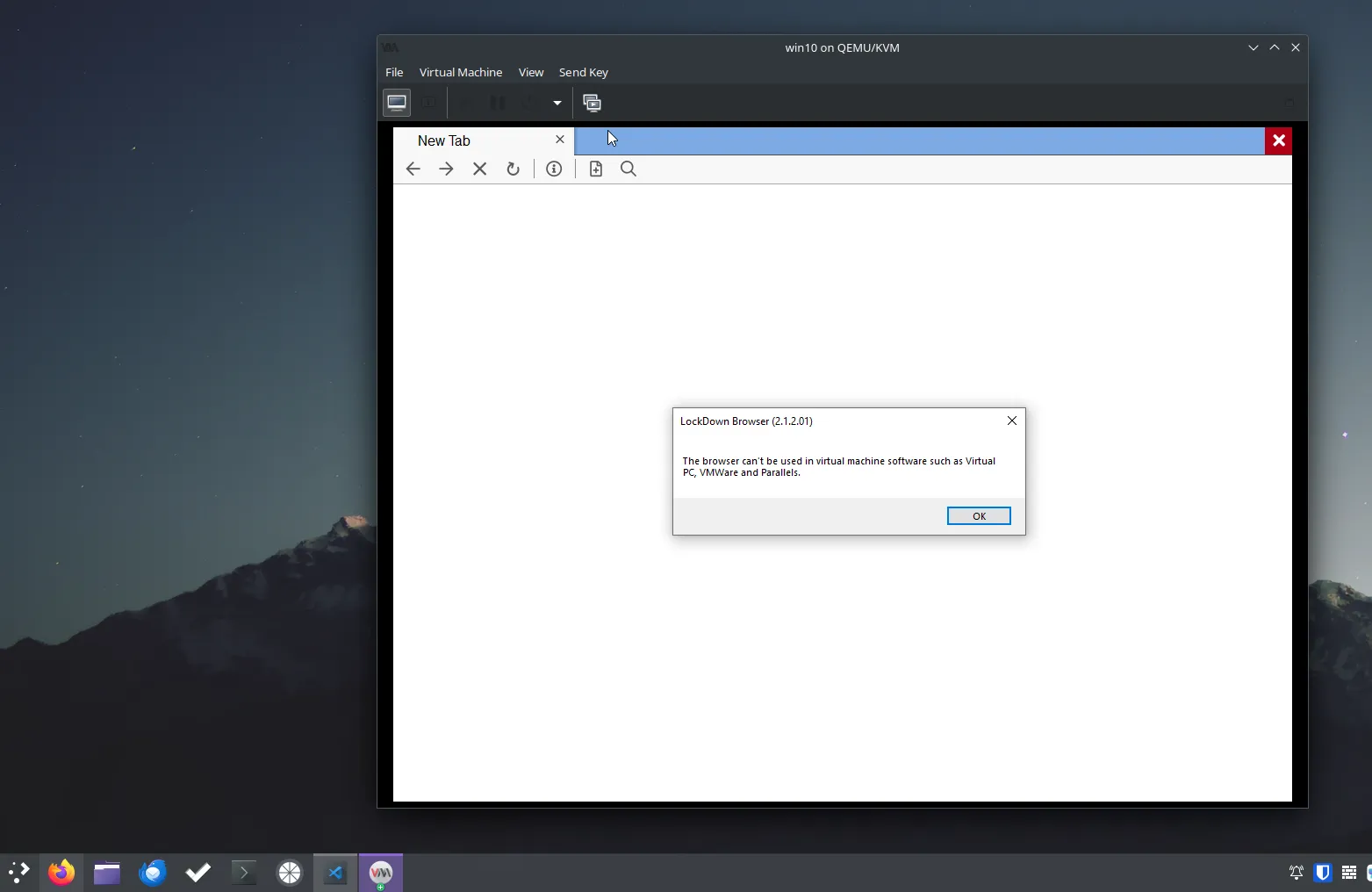Click the firewall icon in the tray
Image resolution: width=1372 pixels, height=892 pixels.
1349,872
